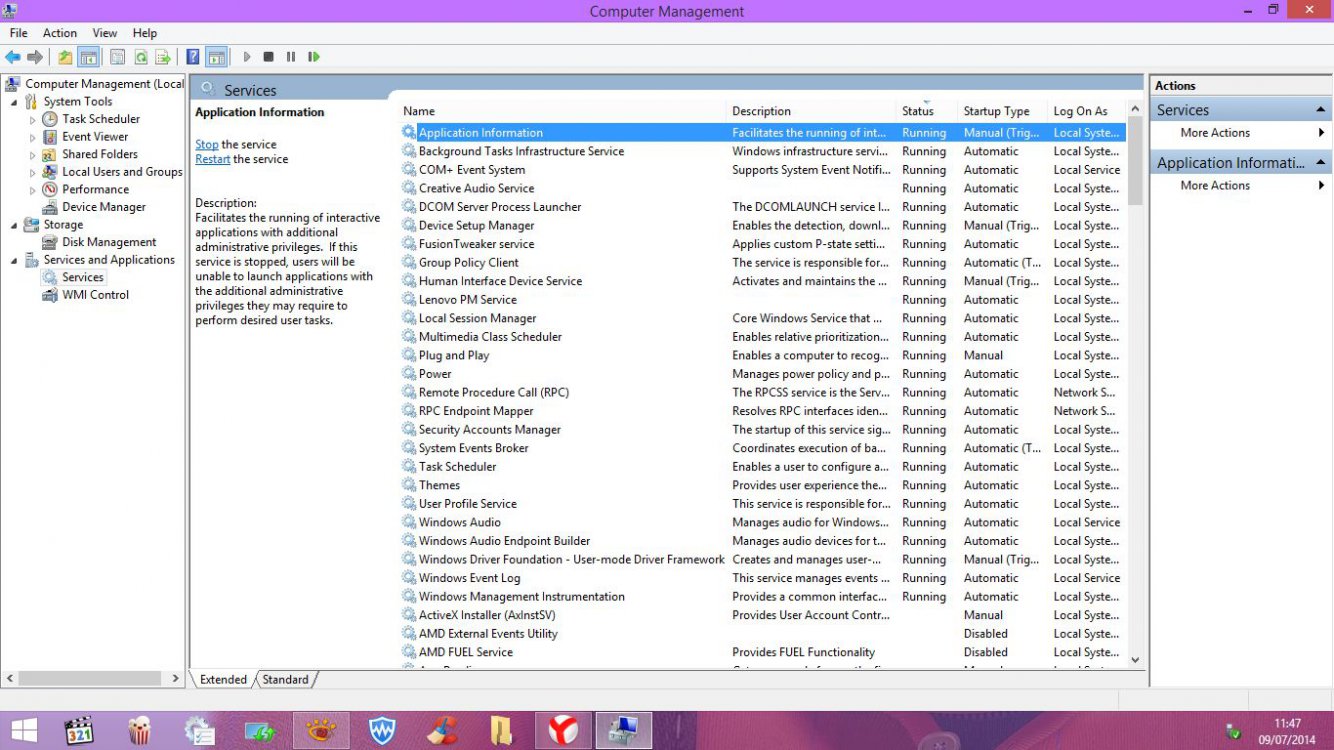Click the Stop Service square icon
The width and height of the screenshot is (1334, 750).
pos(269,57)
